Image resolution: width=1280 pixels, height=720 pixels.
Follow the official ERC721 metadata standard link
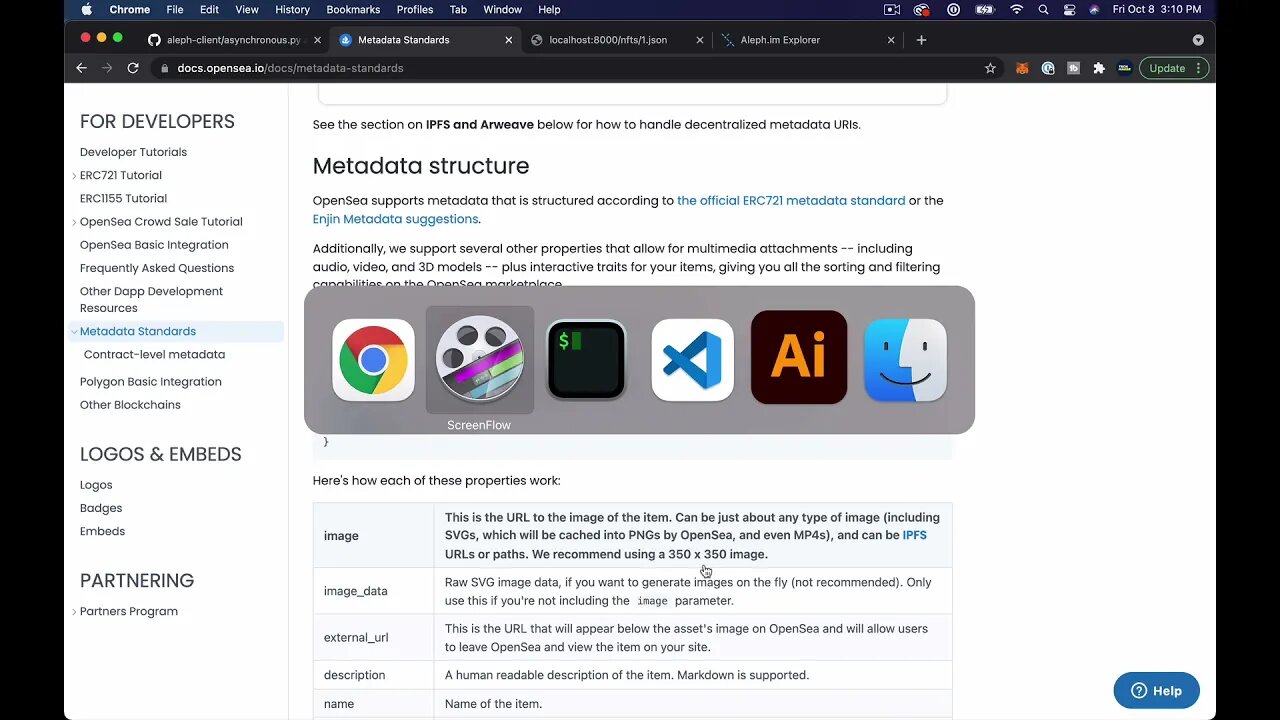(791, 200)
